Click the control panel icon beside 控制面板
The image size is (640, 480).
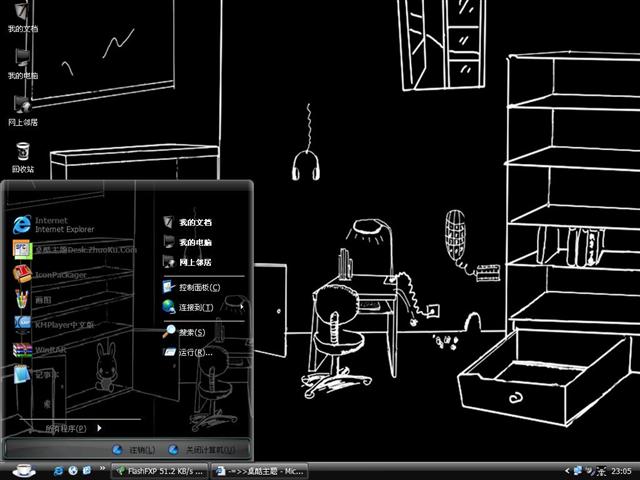click(169, 287)
